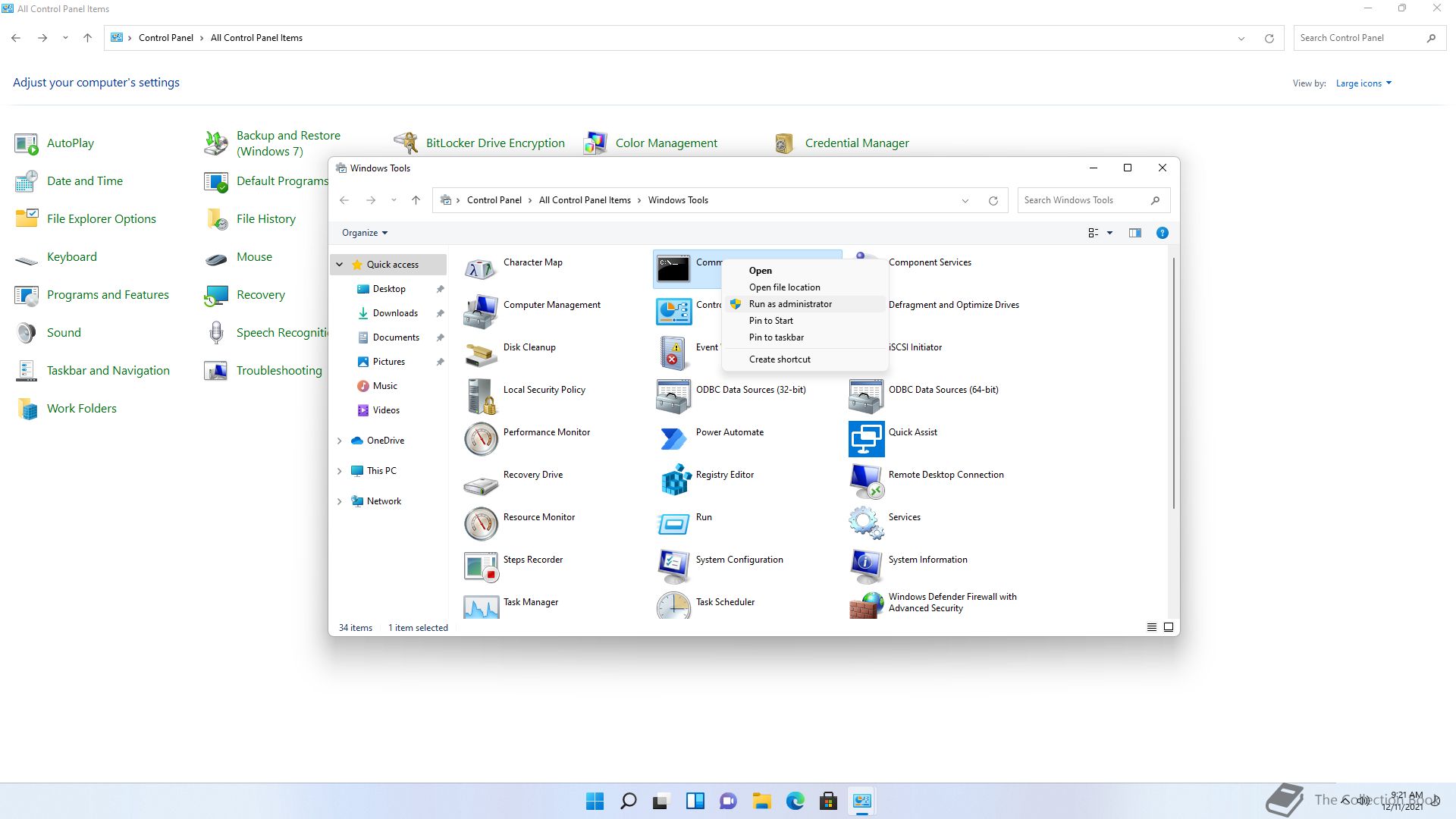Expand the Network tree node
The image size is (1456, 819).
[x=340, y=501]
